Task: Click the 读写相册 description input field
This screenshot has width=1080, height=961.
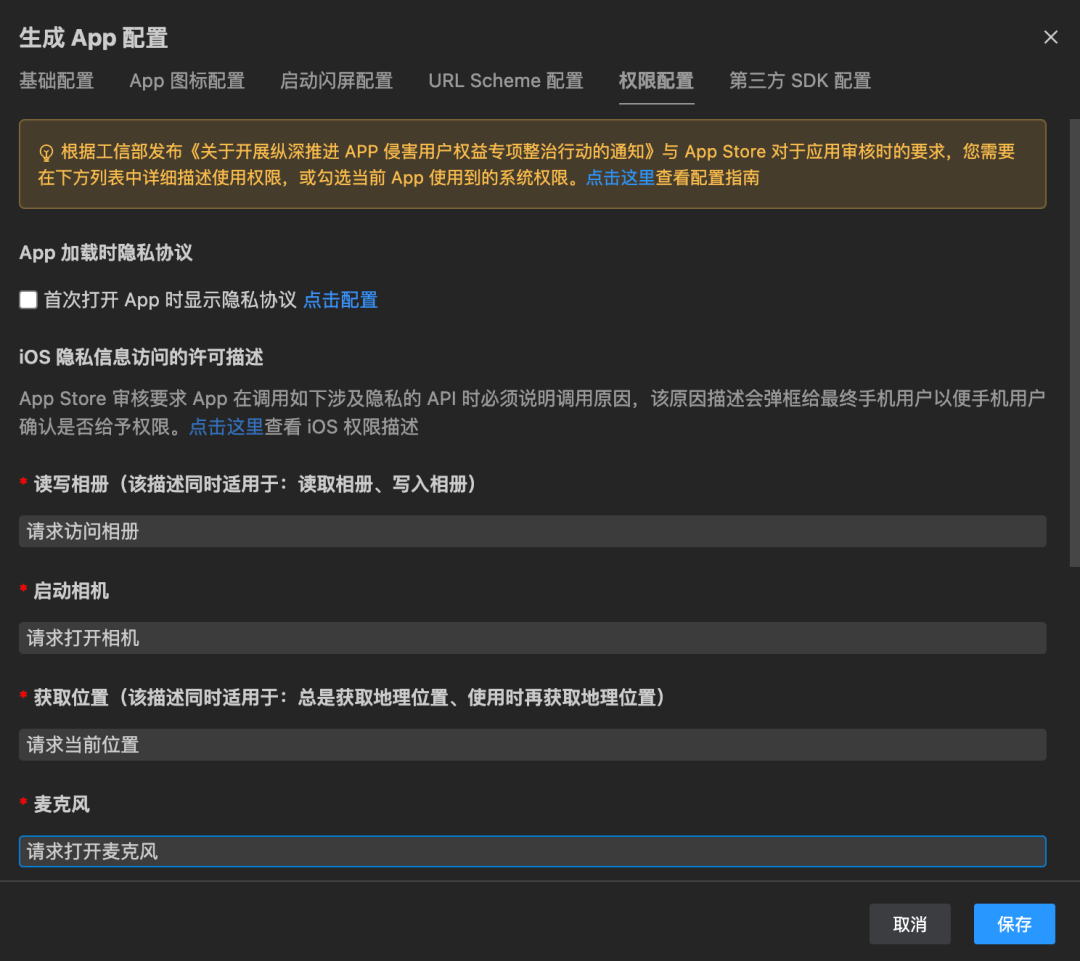Action: tap(532, 531)
